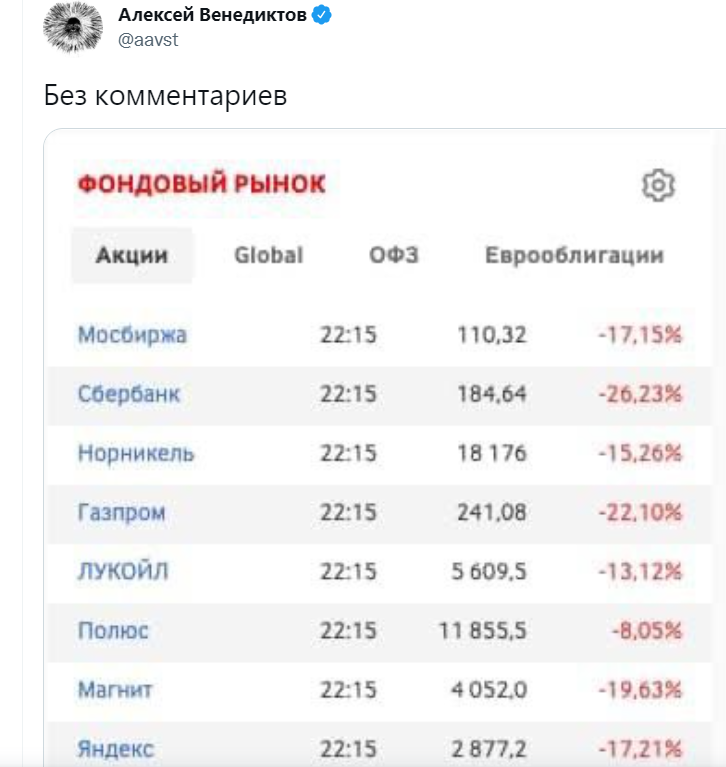Viewport: 726px width, 767px height.
Task: Click the Норникель stock link
Action: click(136, 453)
